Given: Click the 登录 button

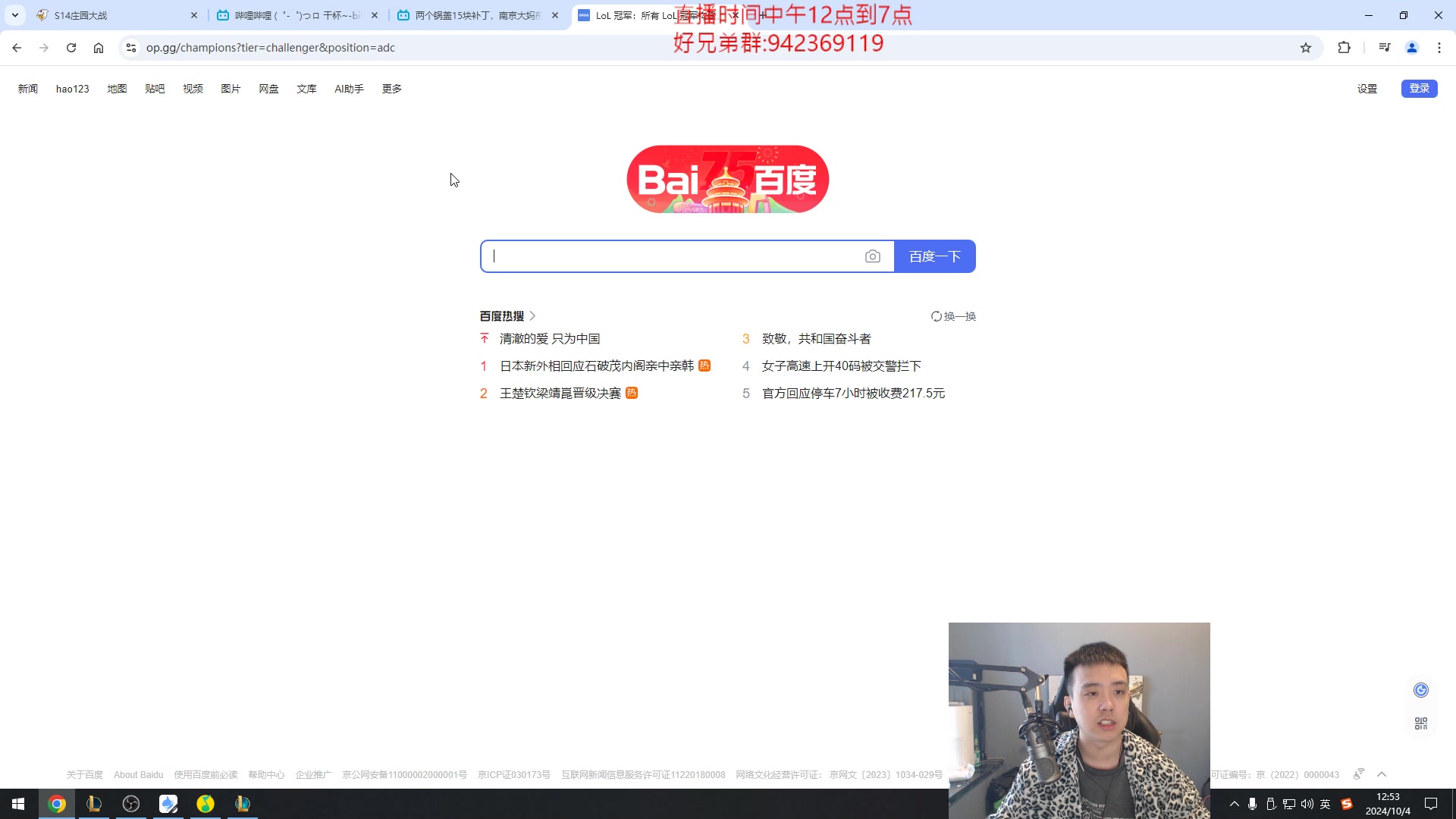Looking at the screenshot, I should pyautogui.click(x=1420, y=89).
